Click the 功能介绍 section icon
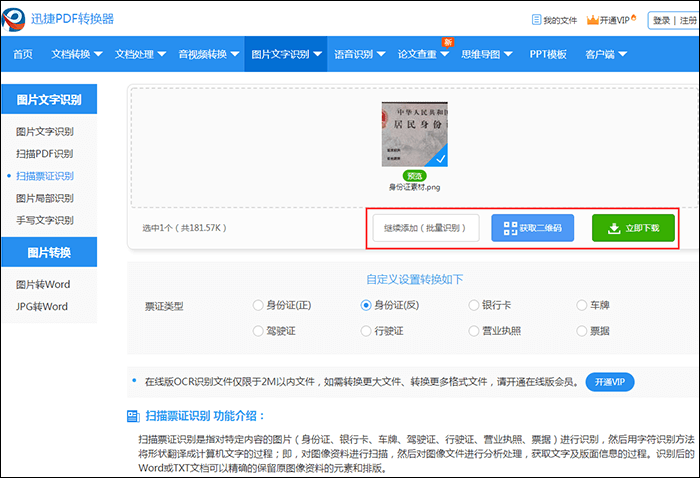This screenshot has width=700, height=478. tap(133, 416)
